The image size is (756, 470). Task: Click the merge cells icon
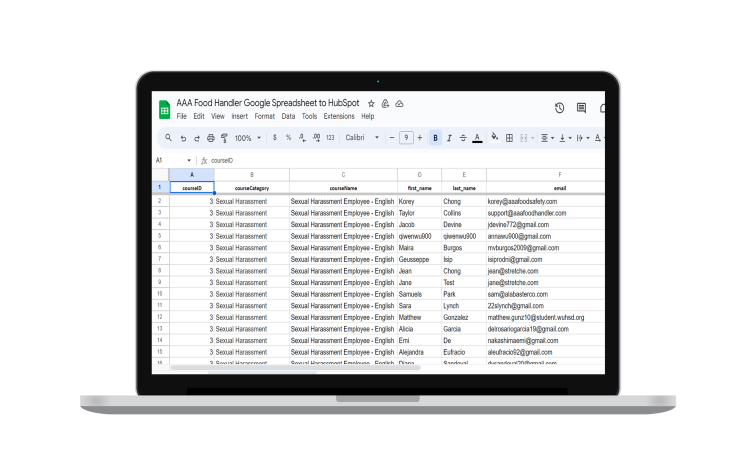click(x=524, y=138)
